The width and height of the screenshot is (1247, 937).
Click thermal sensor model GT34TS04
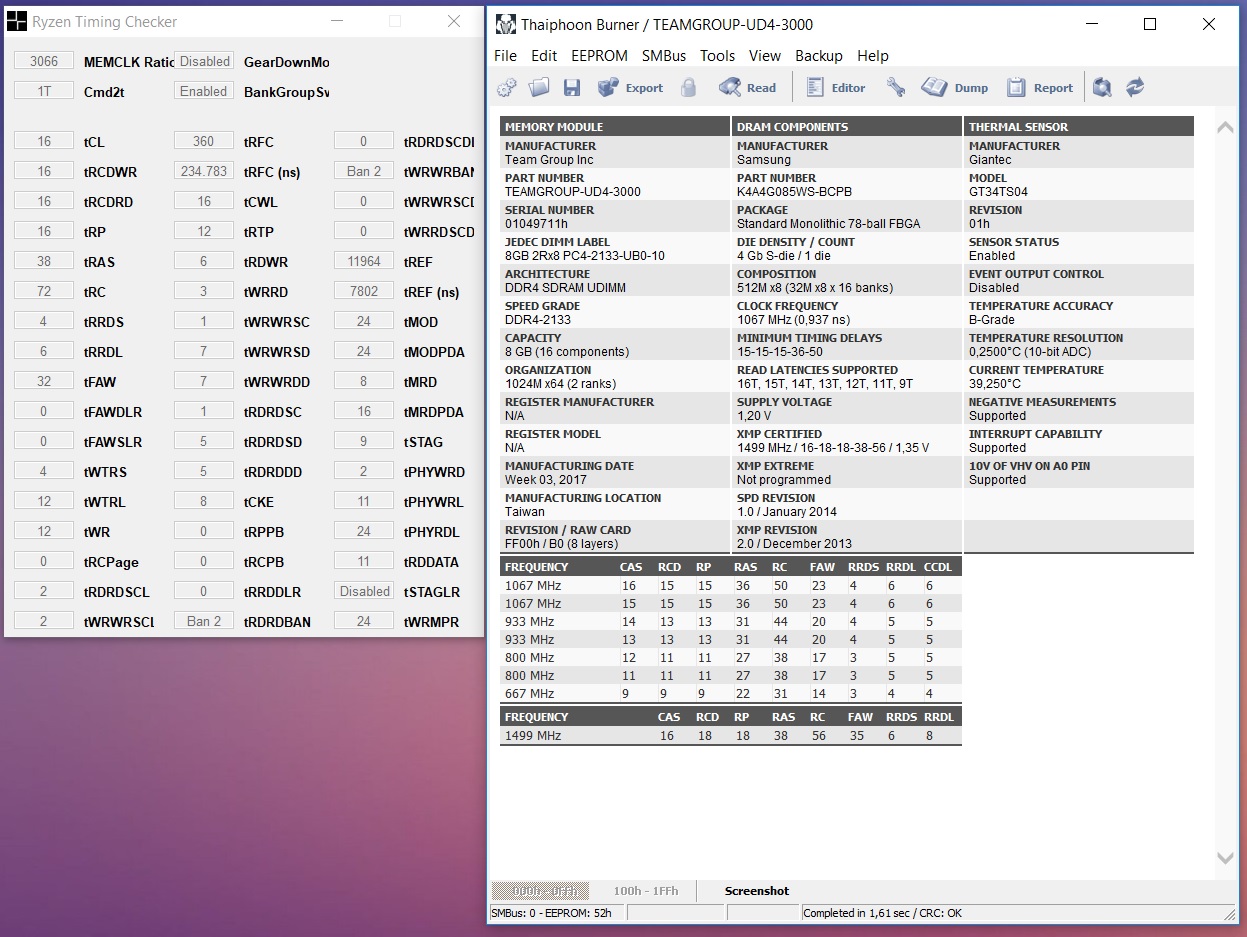click(x=998, y=192)
